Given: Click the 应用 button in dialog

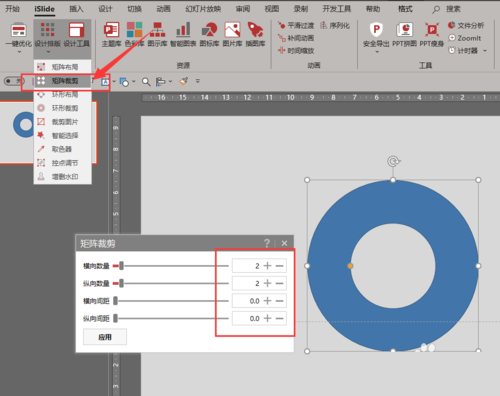Looking at the screenshot, I should point(105,337).
